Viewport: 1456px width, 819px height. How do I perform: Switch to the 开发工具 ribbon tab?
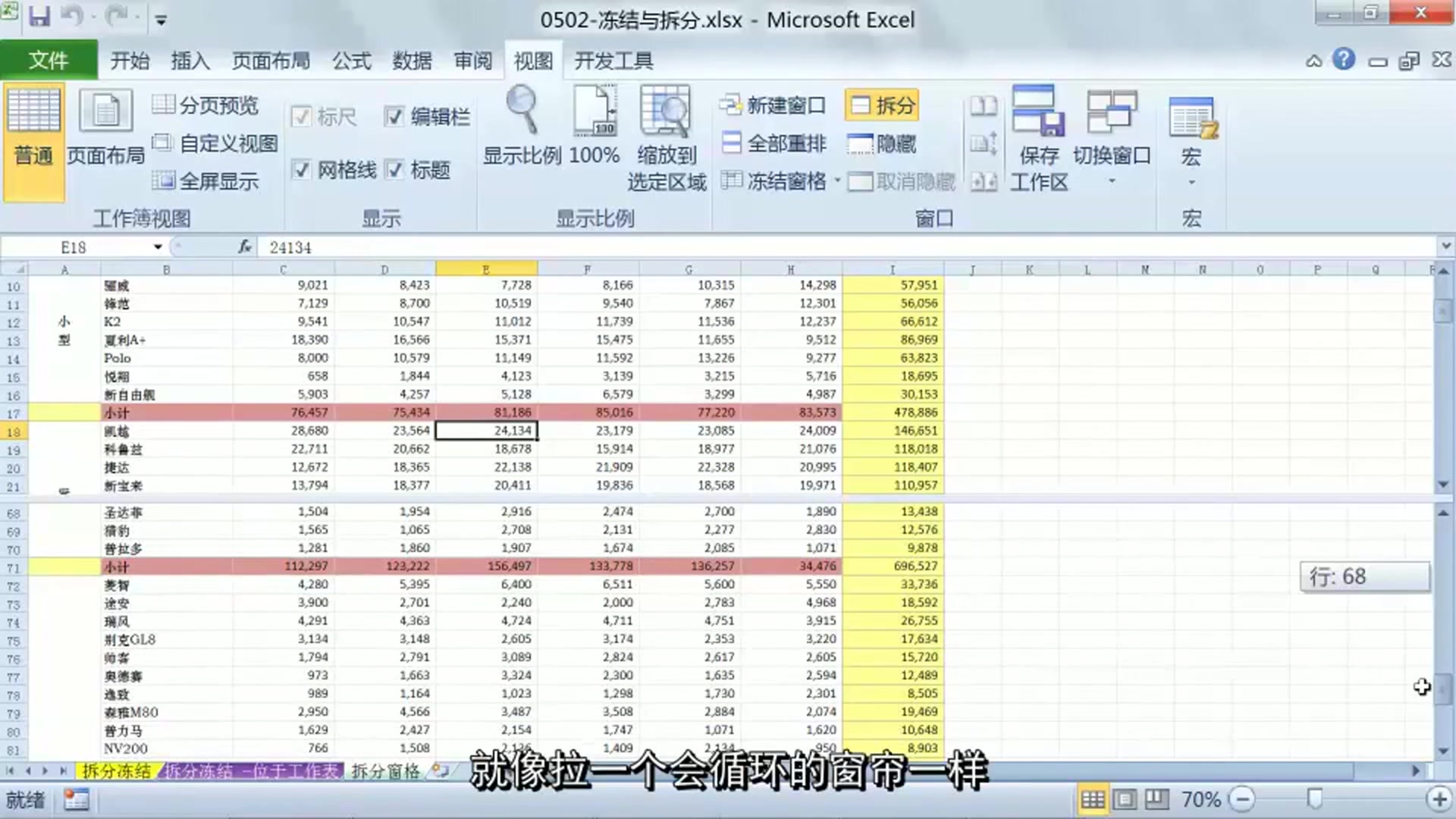click(x=614, y=61)
